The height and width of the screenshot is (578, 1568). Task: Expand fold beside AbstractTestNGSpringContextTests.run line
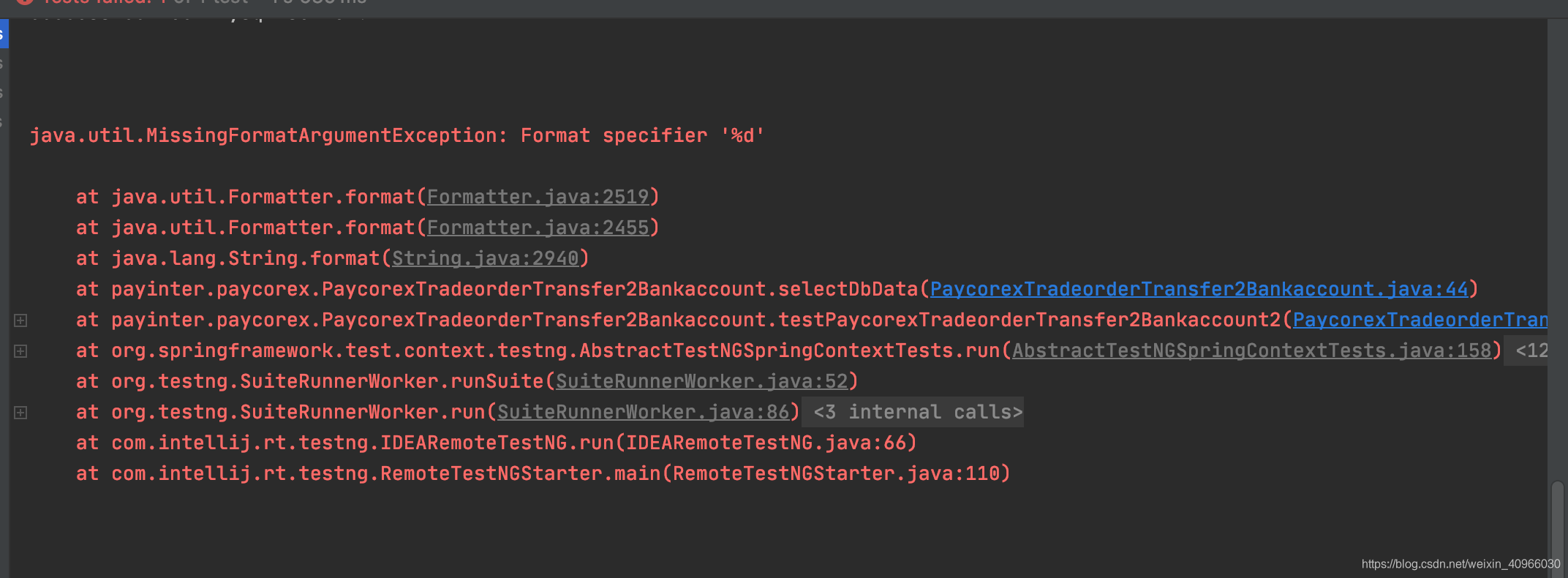click(x=20, y=351)
